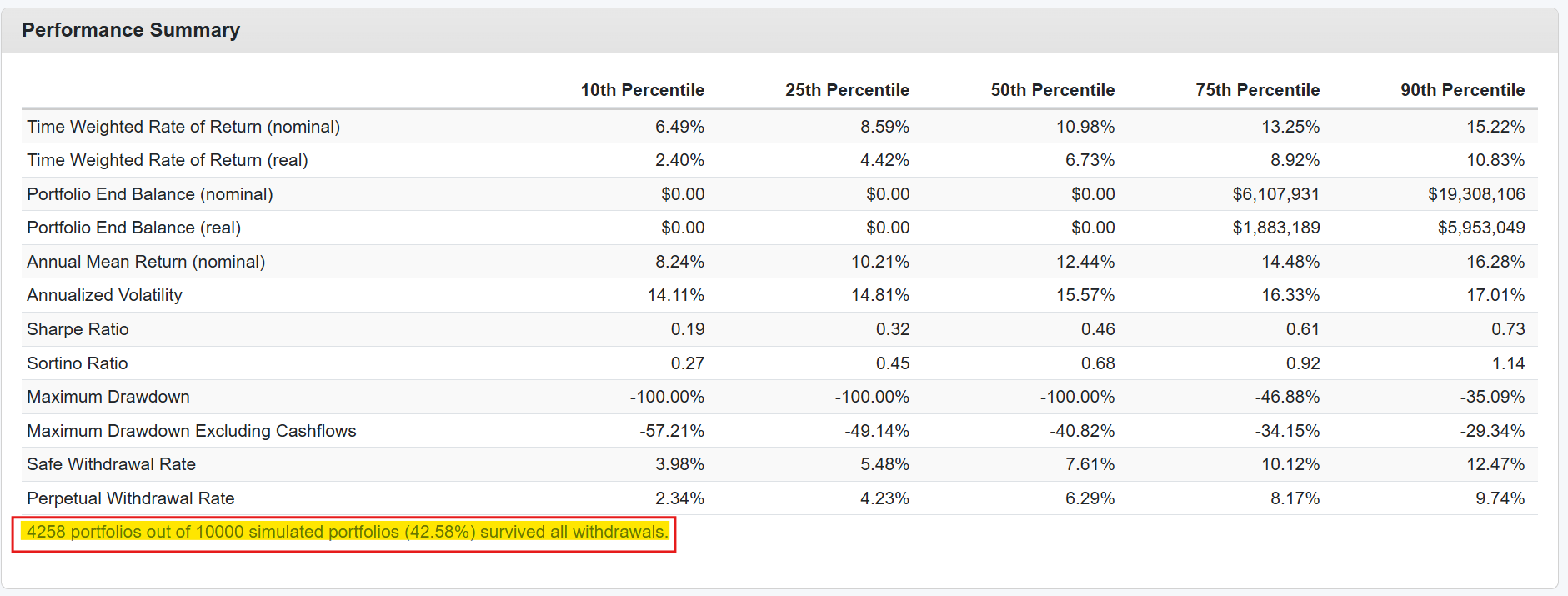
Task: Click the 7.61% median safe withdrawal value
Action: pyautogui.click(x=1090, y=464)
